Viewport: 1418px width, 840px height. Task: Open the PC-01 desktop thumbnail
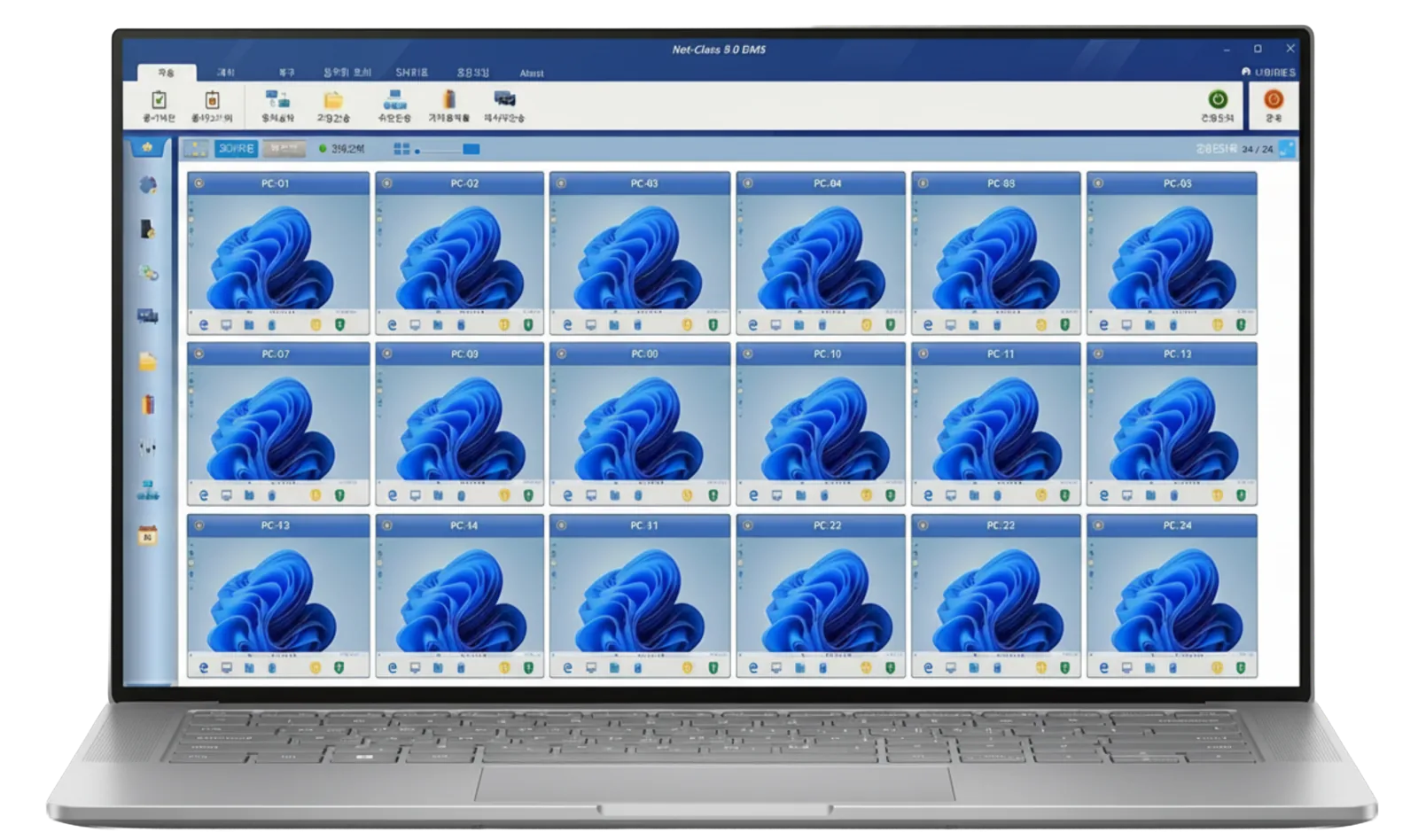coord(278,253)
